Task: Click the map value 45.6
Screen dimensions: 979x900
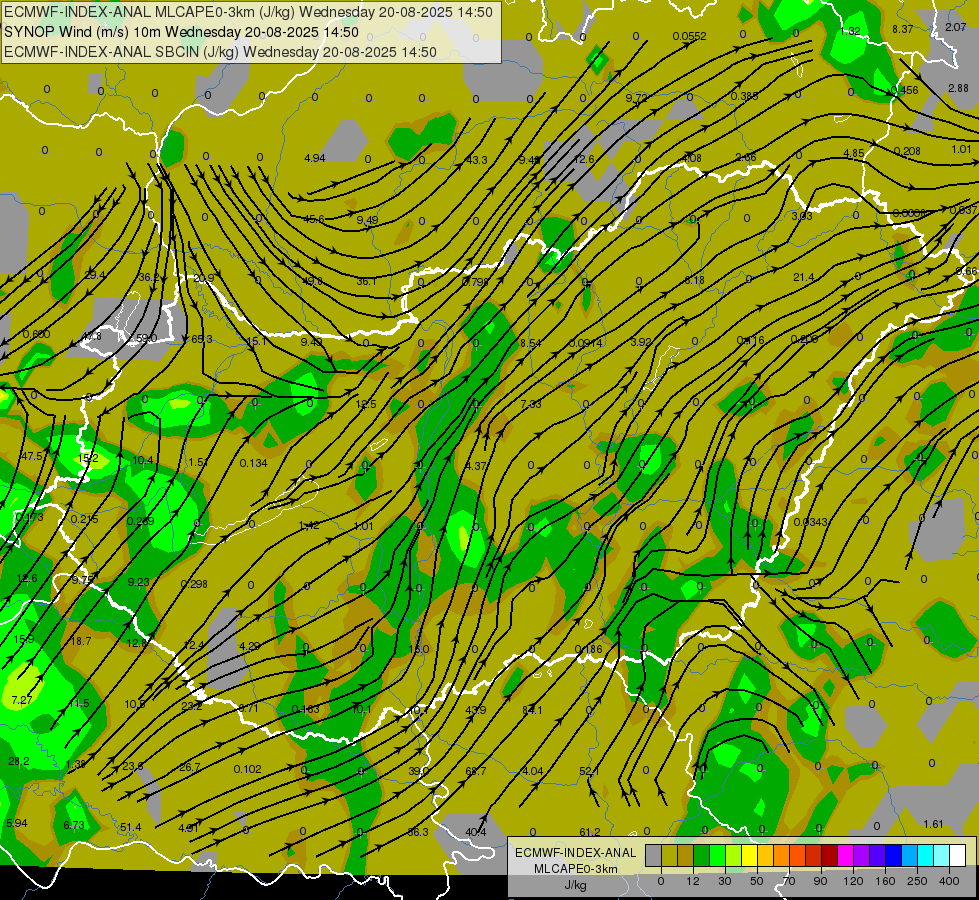Action: tap(314, 219)
